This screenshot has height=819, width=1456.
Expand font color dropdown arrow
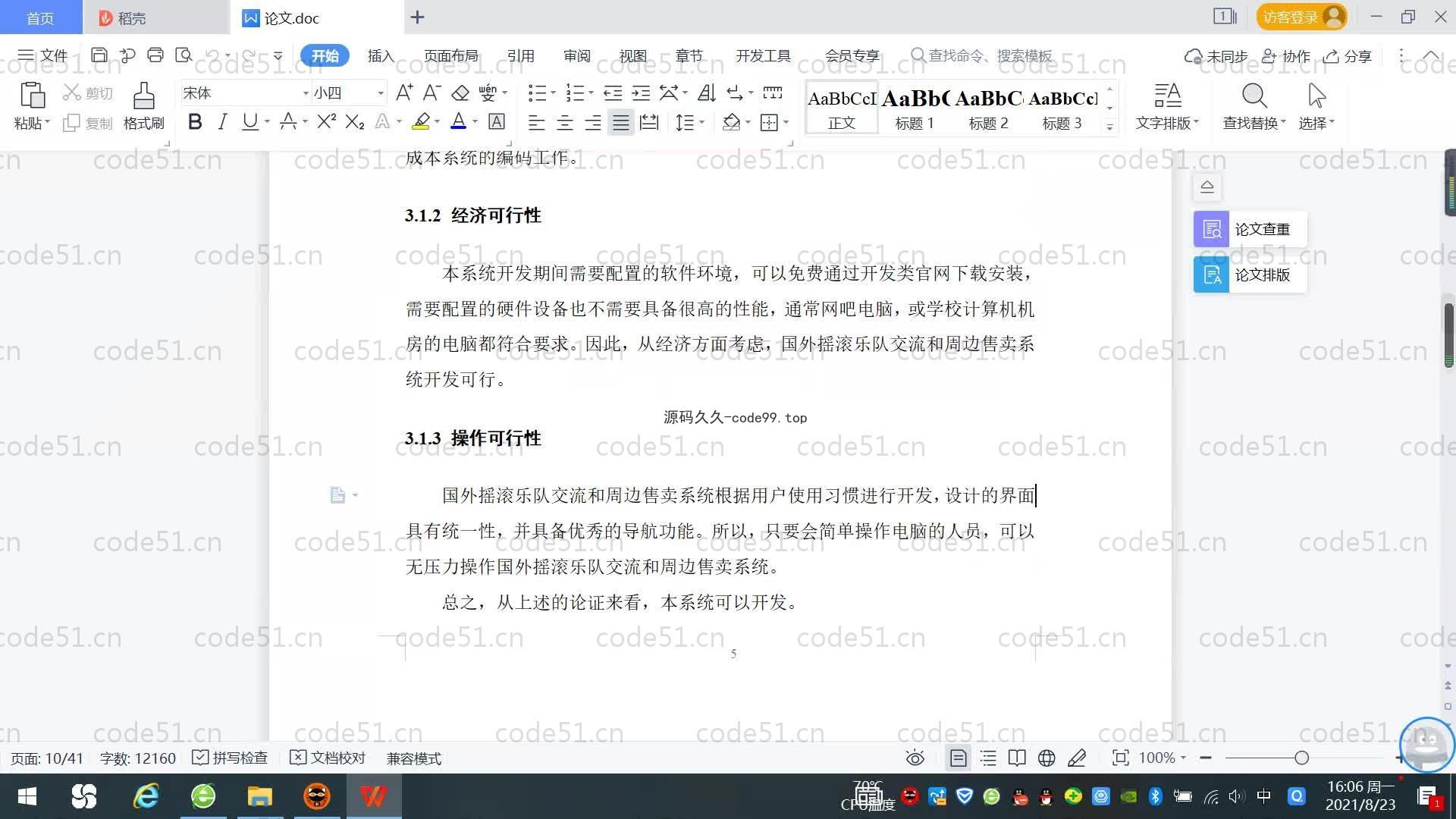point(475,122)
